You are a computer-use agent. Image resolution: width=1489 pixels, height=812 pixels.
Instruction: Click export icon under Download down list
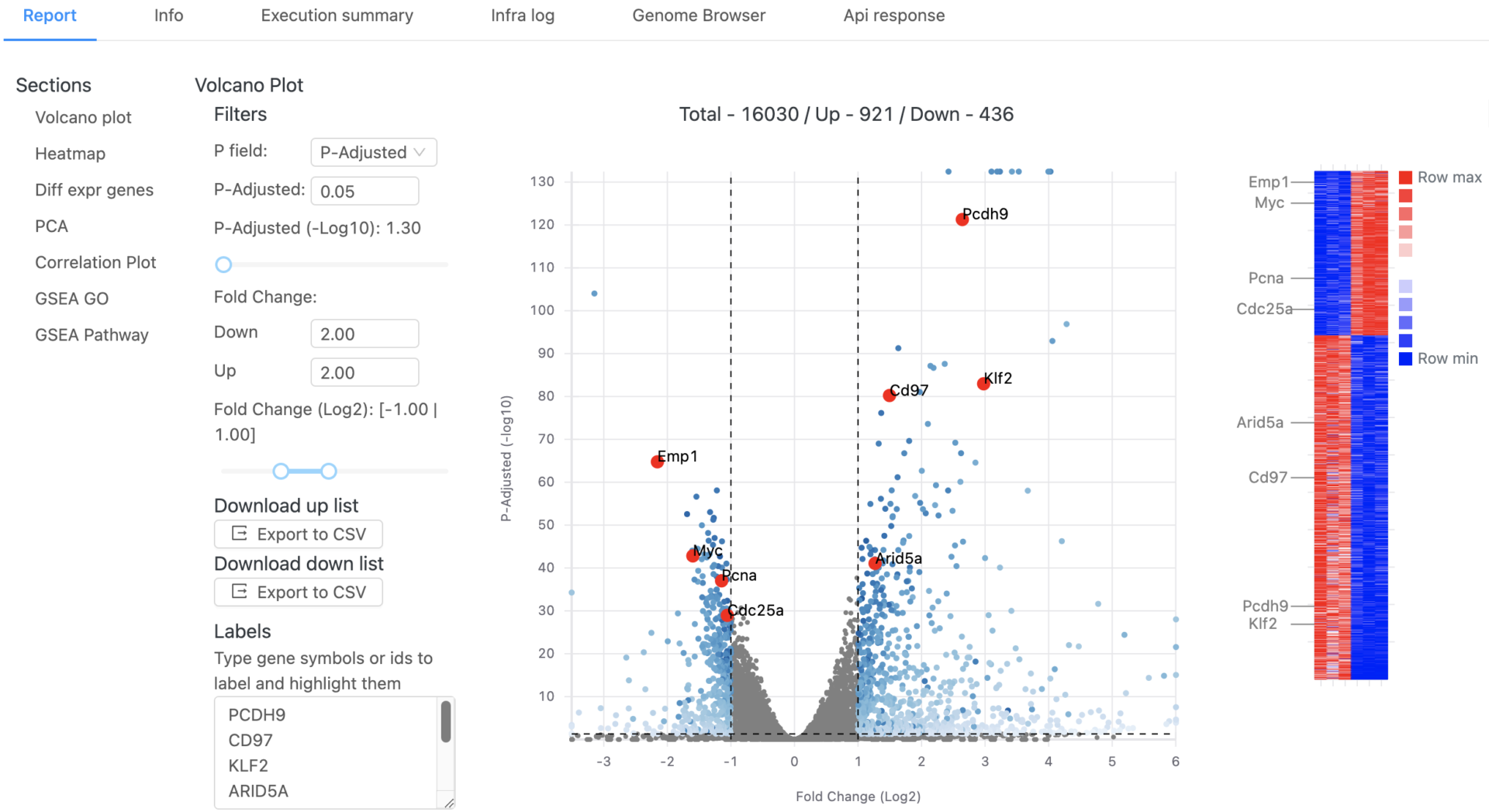click(240, 592)
